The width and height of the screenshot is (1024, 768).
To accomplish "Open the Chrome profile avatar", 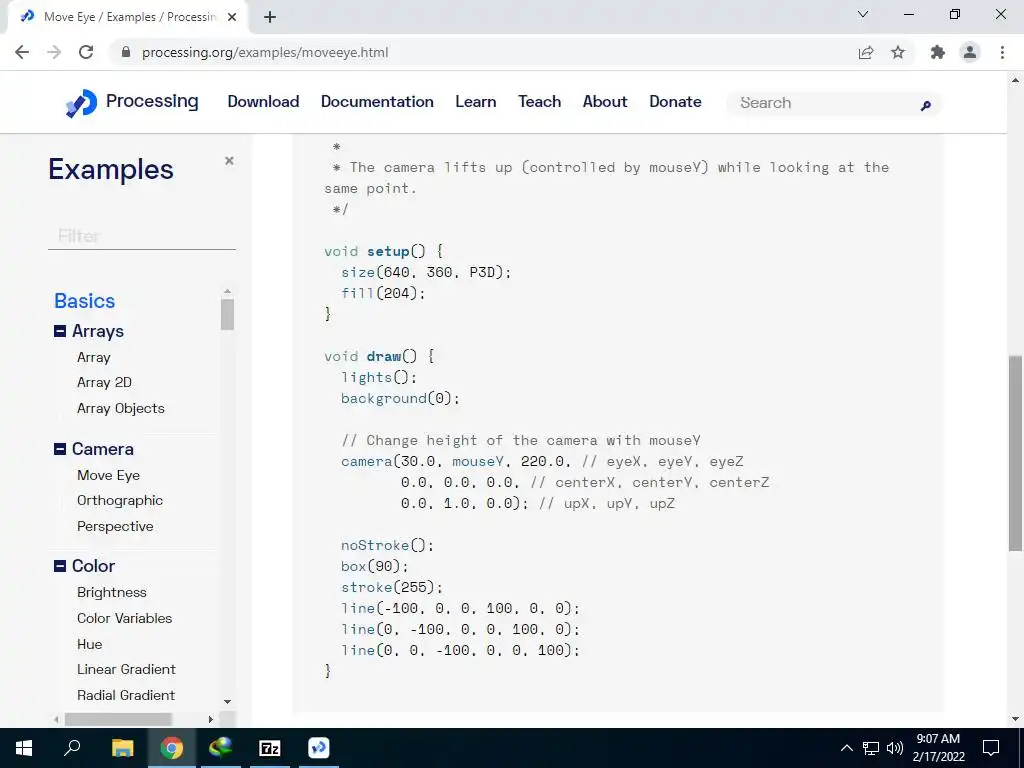I will pyautogui.click(x=970, y=52).
